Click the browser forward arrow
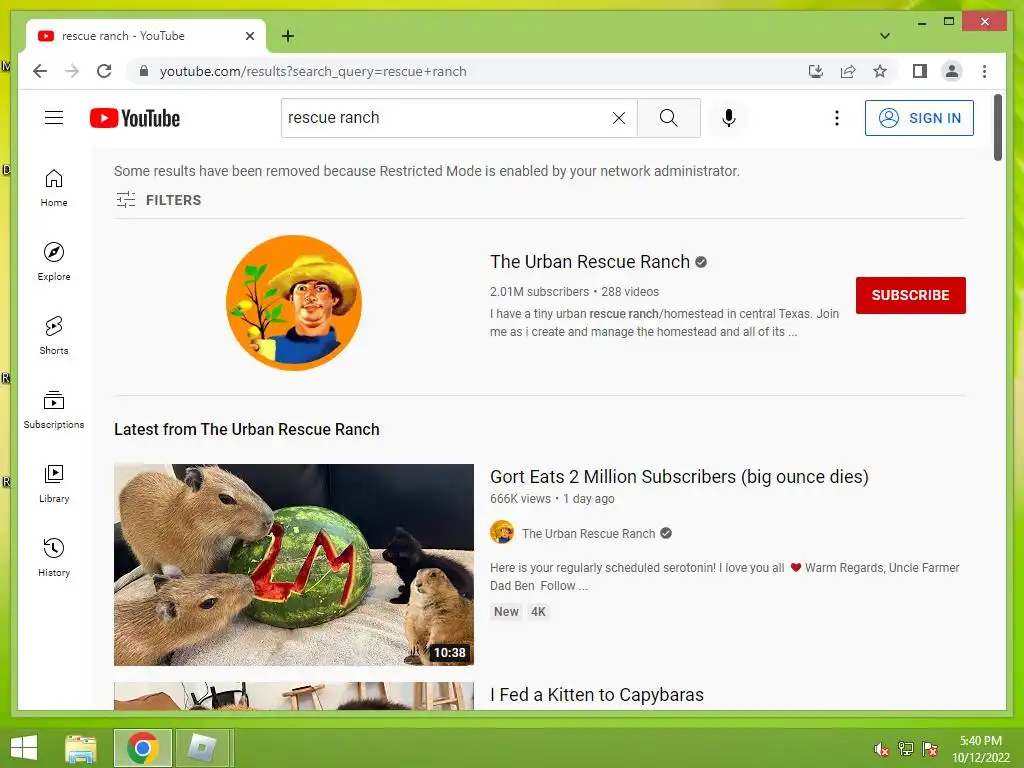The width and height of the screenshot is (1024, 768). (x=72, y=71)
